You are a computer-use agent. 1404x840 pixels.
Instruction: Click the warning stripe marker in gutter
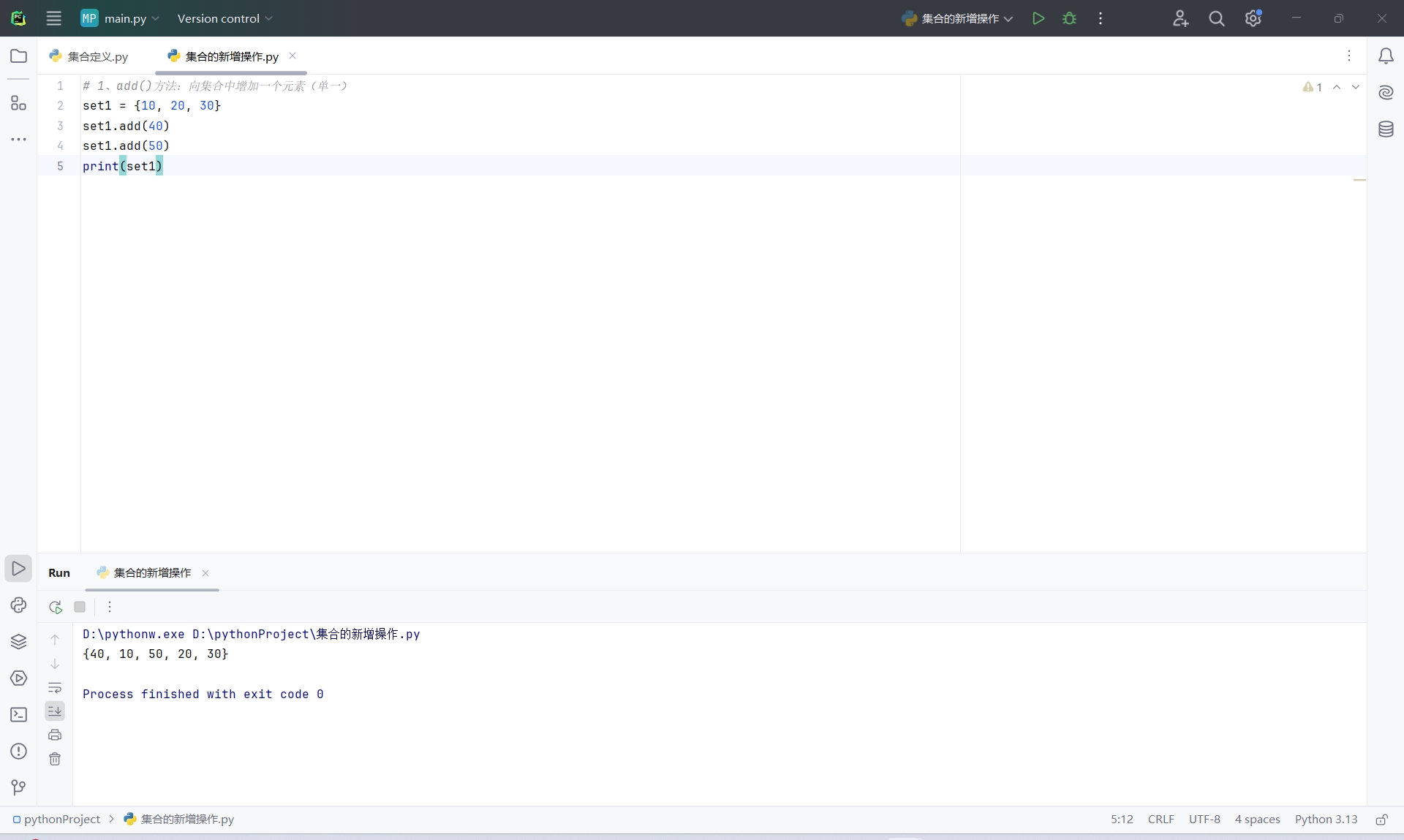[1359, 180]
